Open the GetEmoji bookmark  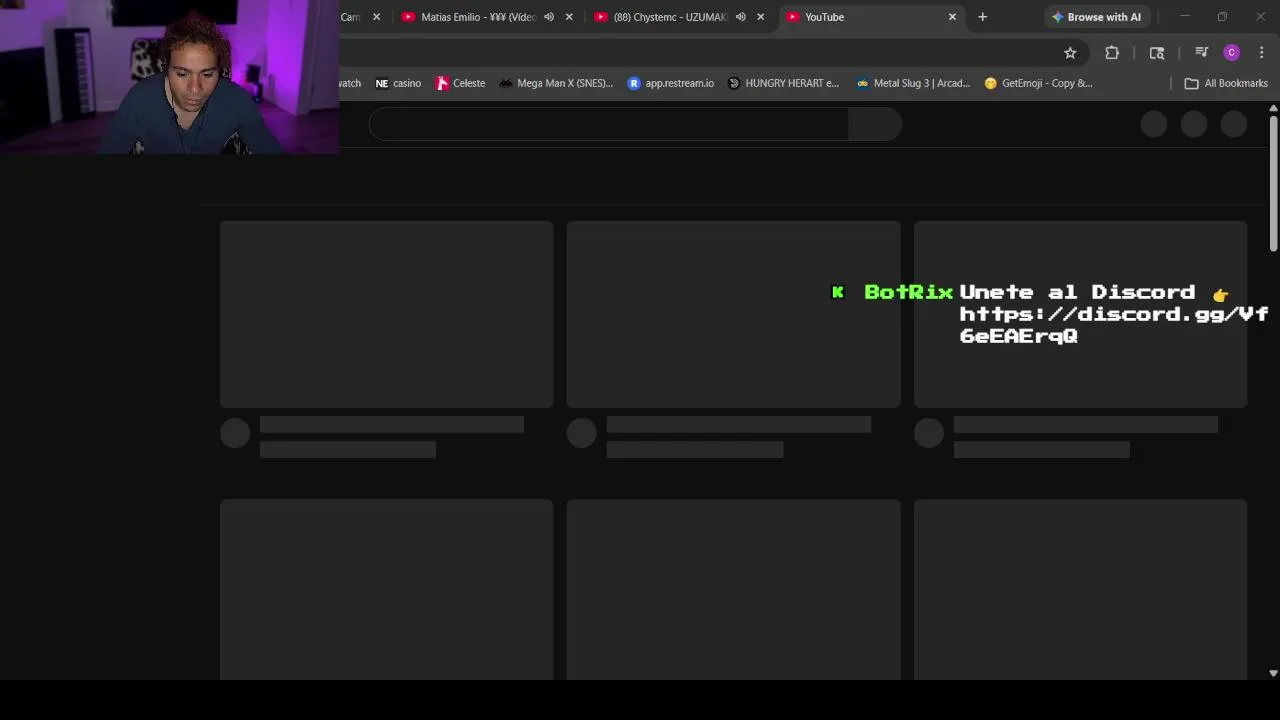1039,83
